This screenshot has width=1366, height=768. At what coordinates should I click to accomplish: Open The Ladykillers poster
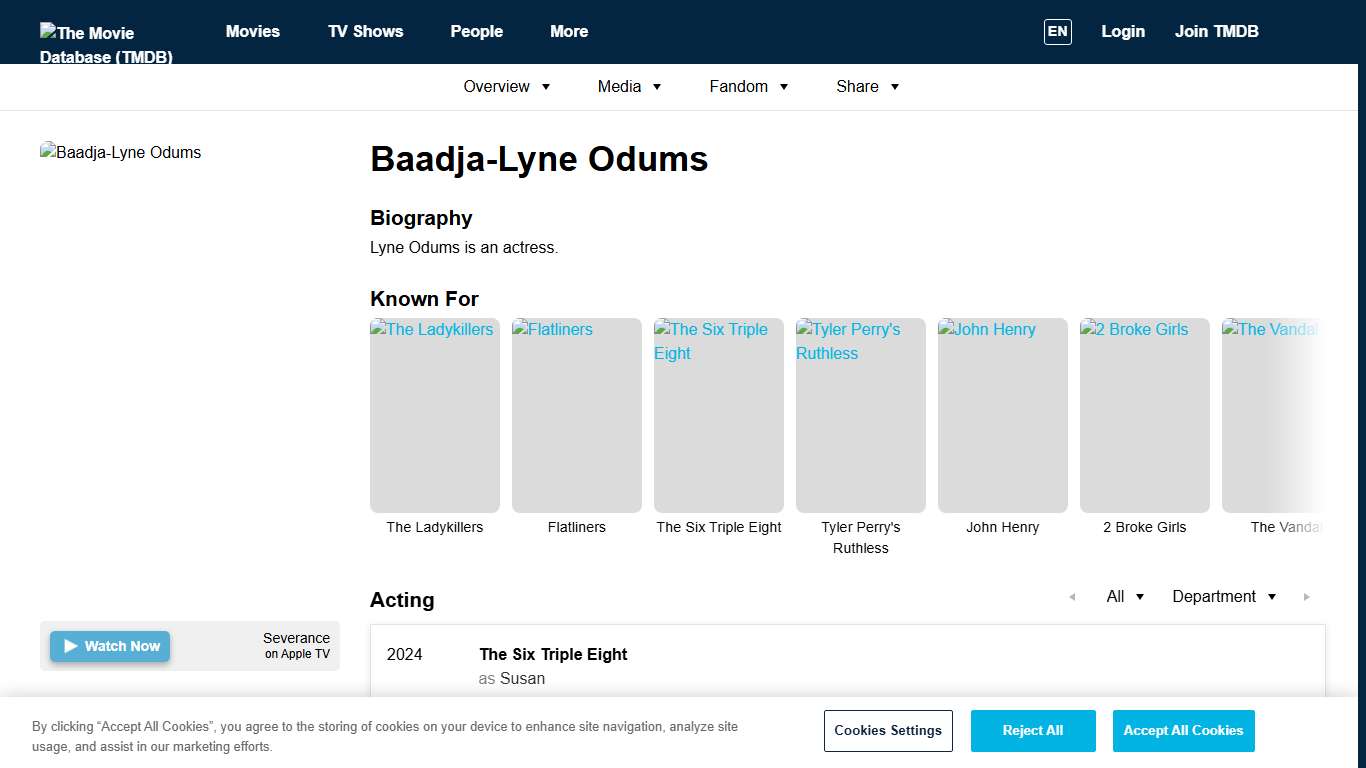pos(434,415)
